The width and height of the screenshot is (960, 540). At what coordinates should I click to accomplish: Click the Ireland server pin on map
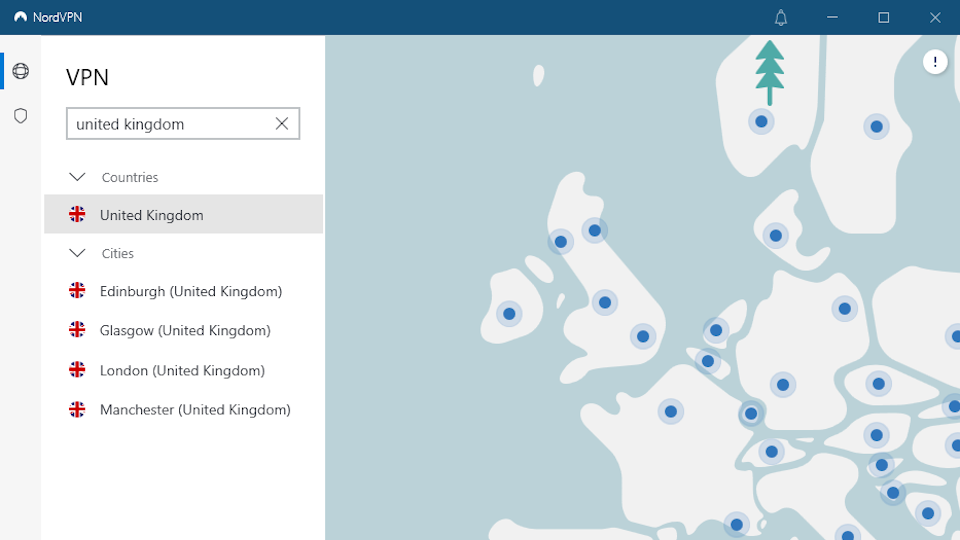[509, 314]
